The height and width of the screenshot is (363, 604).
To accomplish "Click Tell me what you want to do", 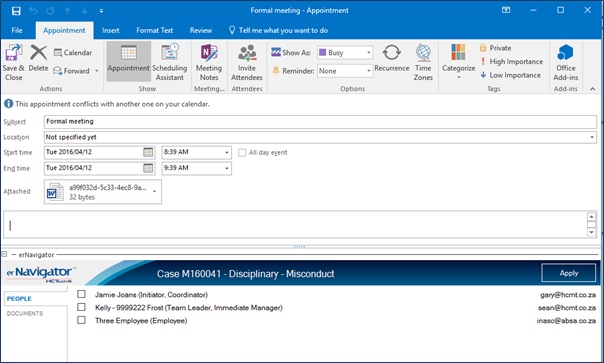I will coord(279,30).
